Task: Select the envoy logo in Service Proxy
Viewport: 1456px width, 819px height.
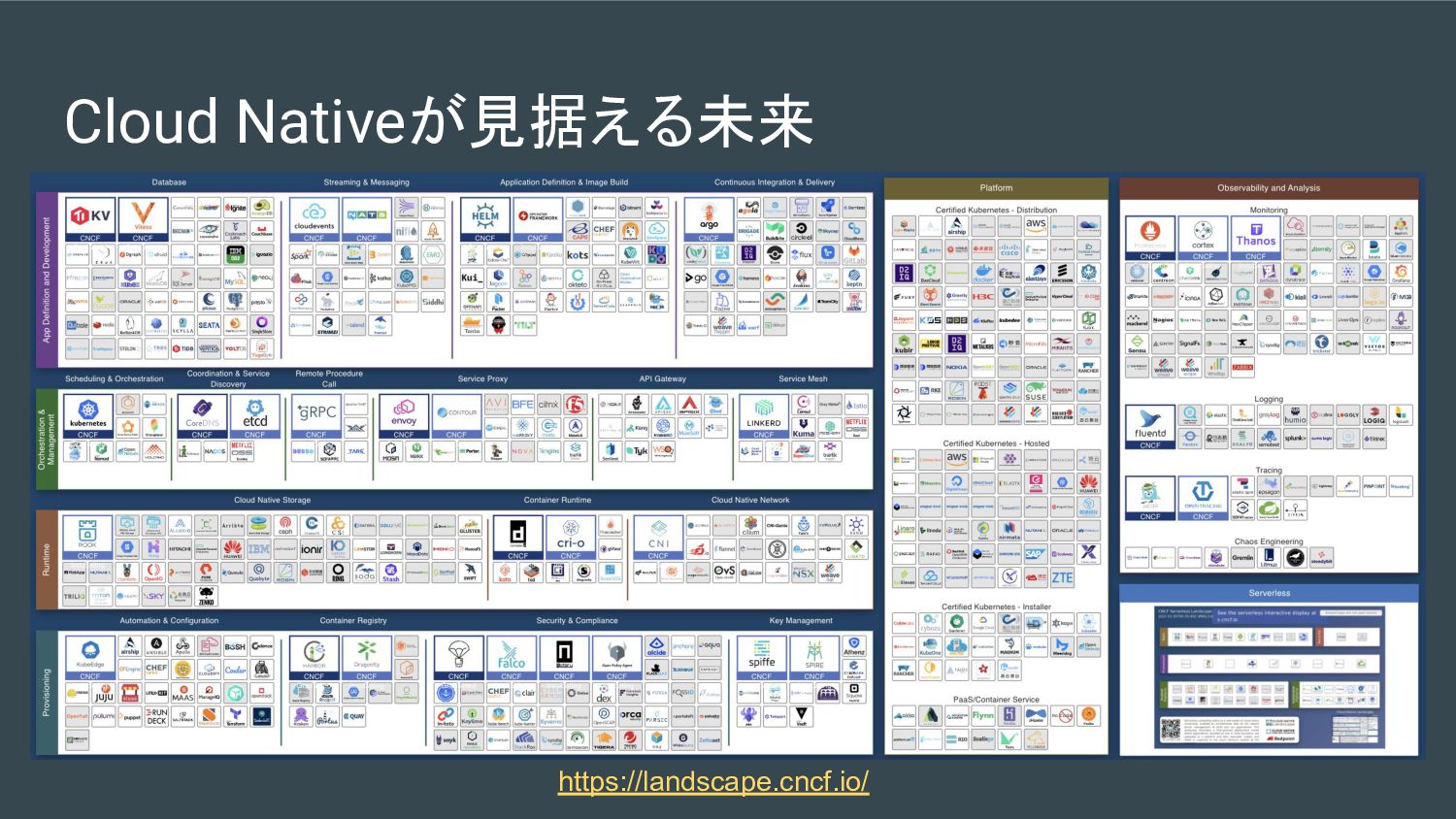Action: tap(404, 416)
